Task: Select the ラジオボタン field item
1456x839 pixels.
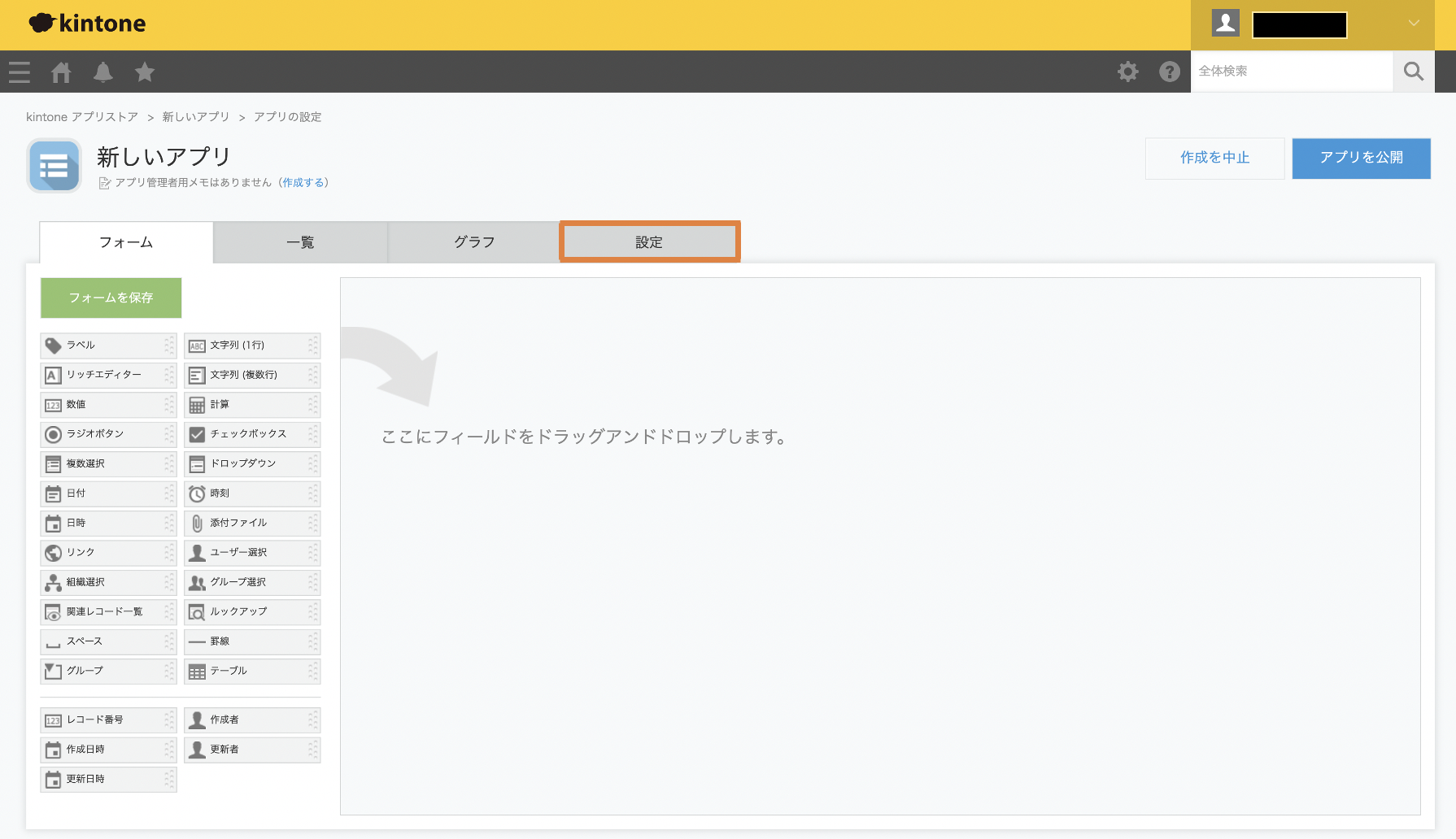Action: (x=107, y=434)
